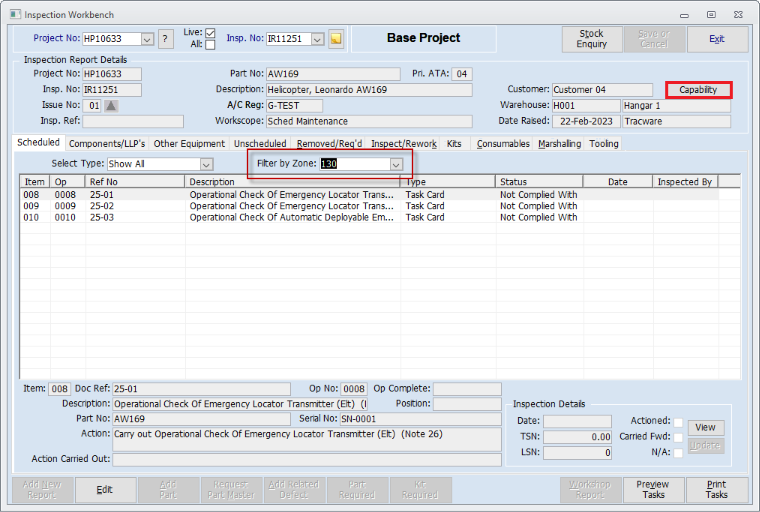Go to the Tooling tab
Viewport: 760px width, 512px height.
[604, 144]
